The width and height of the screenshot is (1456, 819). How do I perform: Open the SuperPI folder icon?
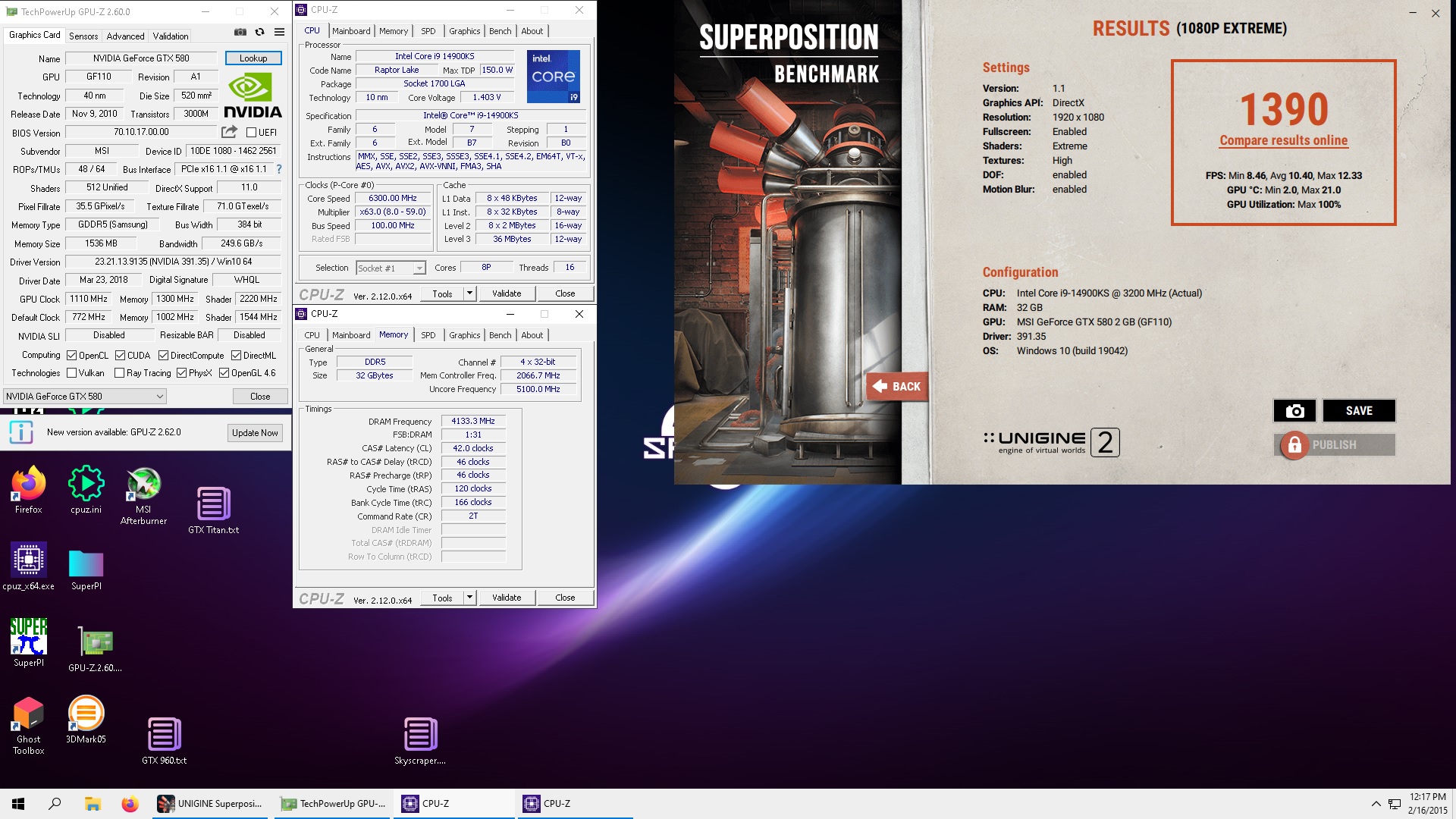click(x=86, y=570)
